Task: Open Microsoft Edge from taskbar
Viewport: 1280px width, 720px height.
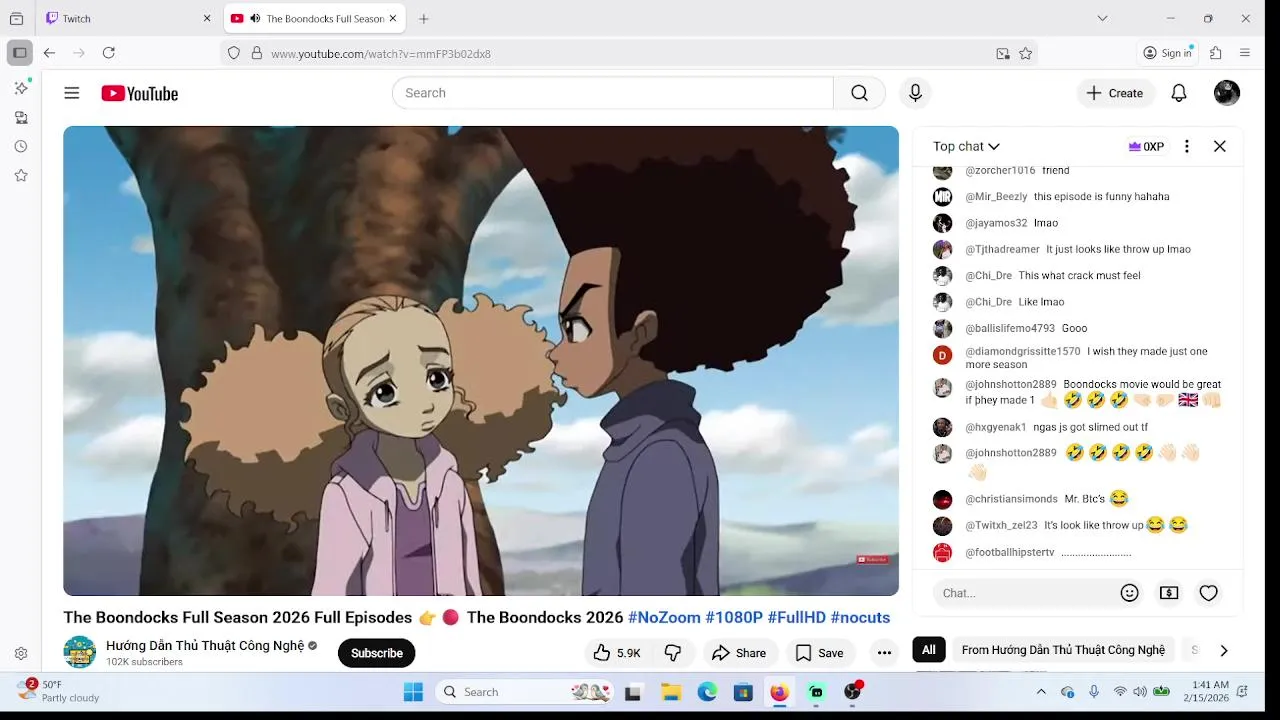Action: [707, 692]
